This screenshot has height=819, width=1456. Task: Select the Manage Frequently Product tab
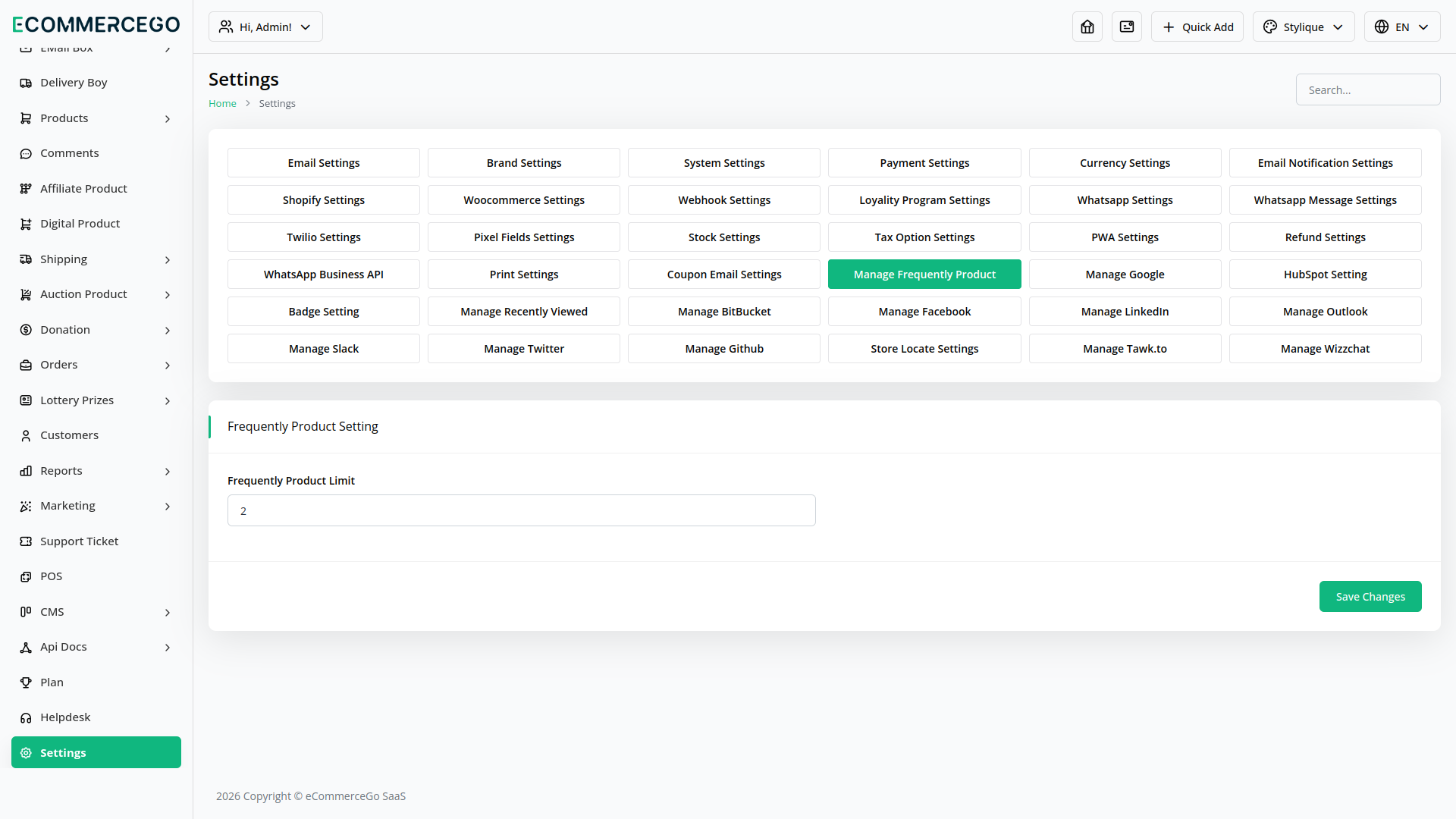click(924, 275)
